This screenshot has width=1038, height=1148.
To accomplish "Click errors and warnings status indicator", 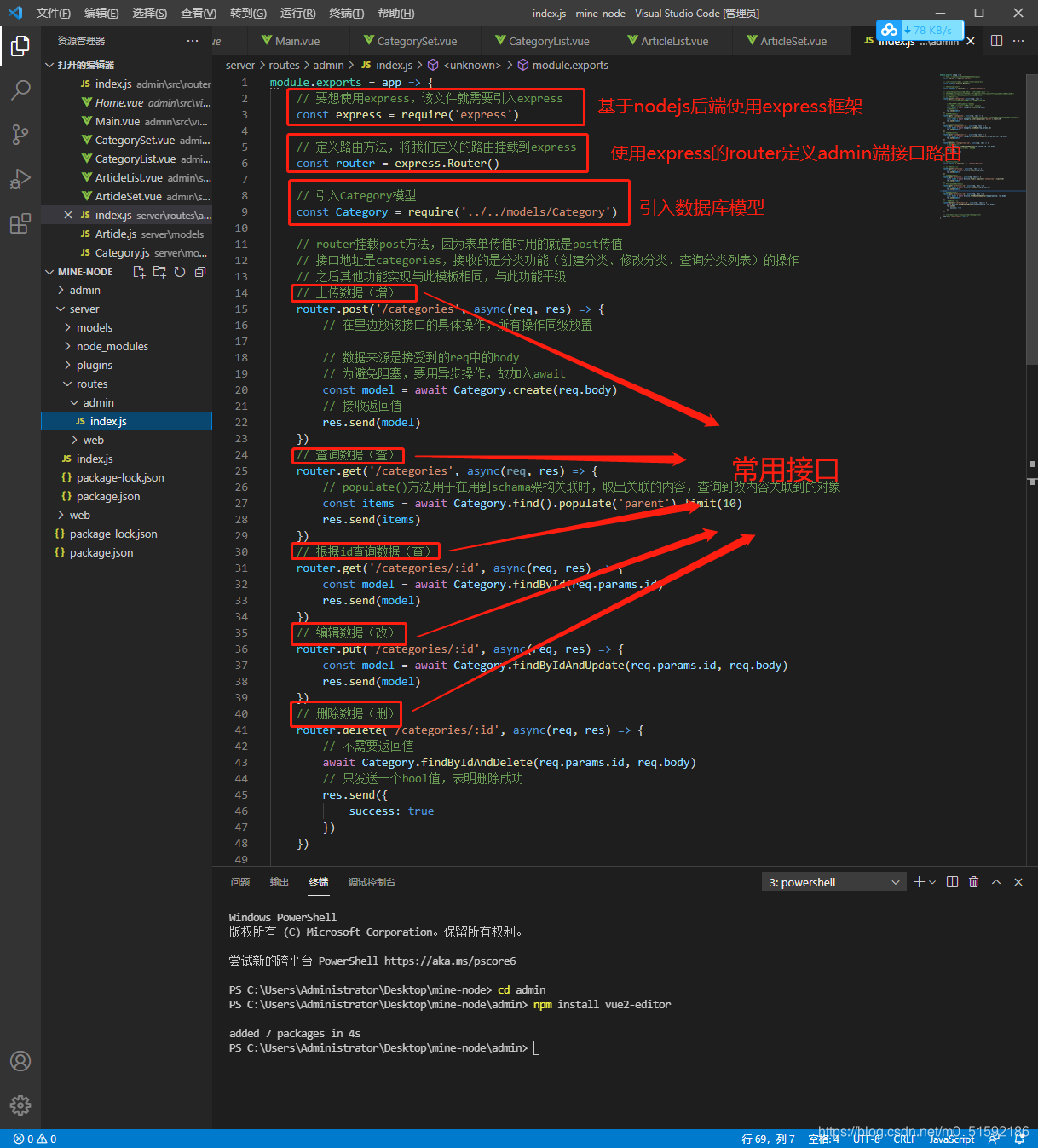I will click(x=35, y=1139).
